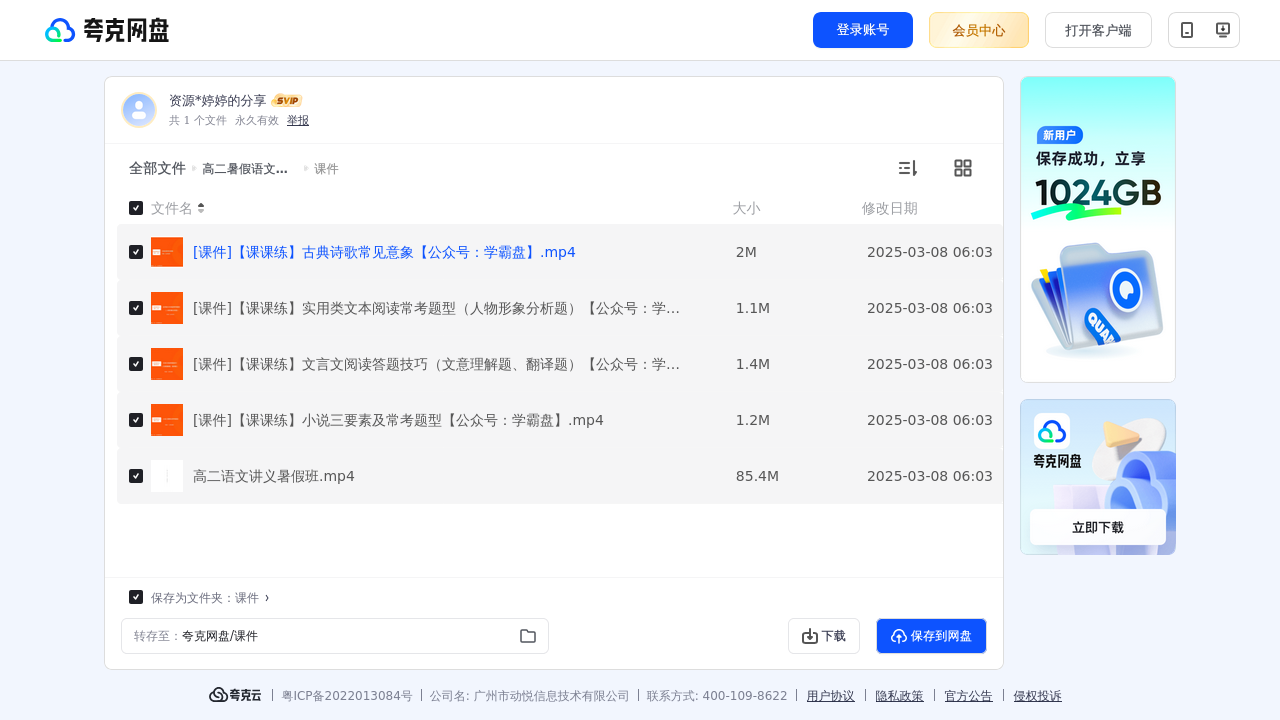Uncheck the 小说三要素 file checkbox

click(136, 420)
